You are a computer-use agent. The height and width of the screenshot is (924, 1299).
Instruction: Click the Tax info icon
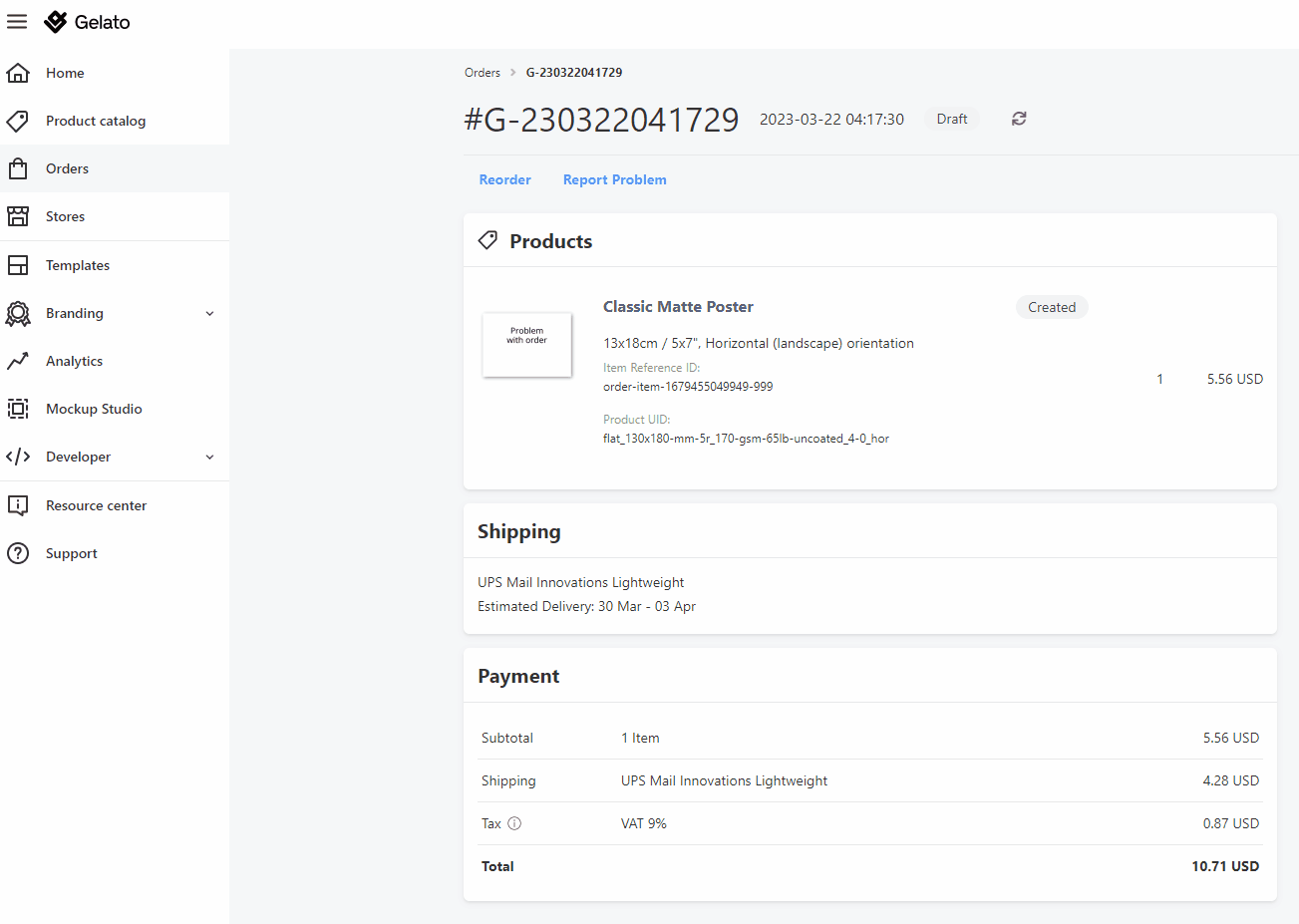[x=514, y=823]
